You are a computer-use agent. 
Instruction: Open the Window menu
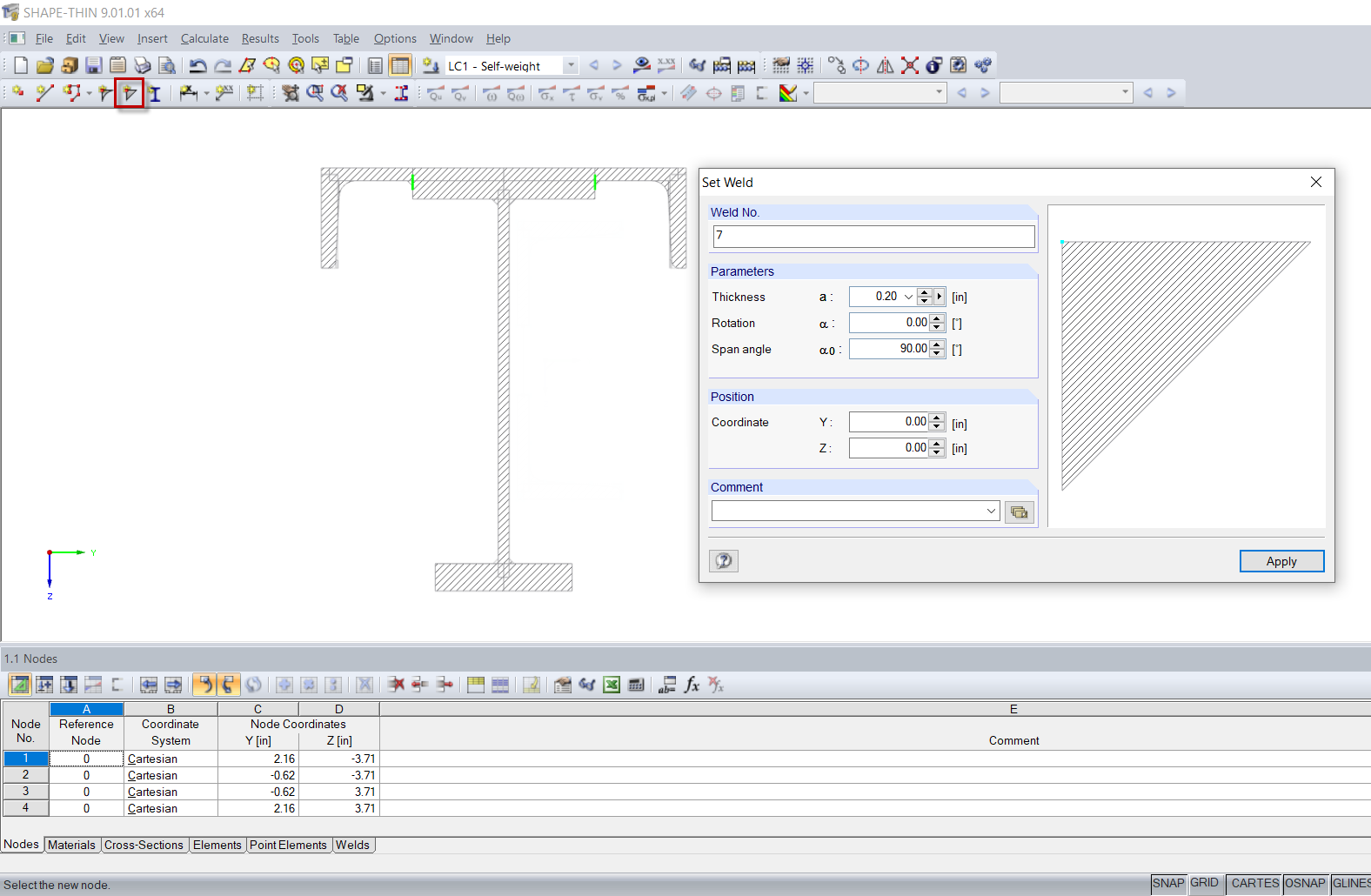point(451,38)
